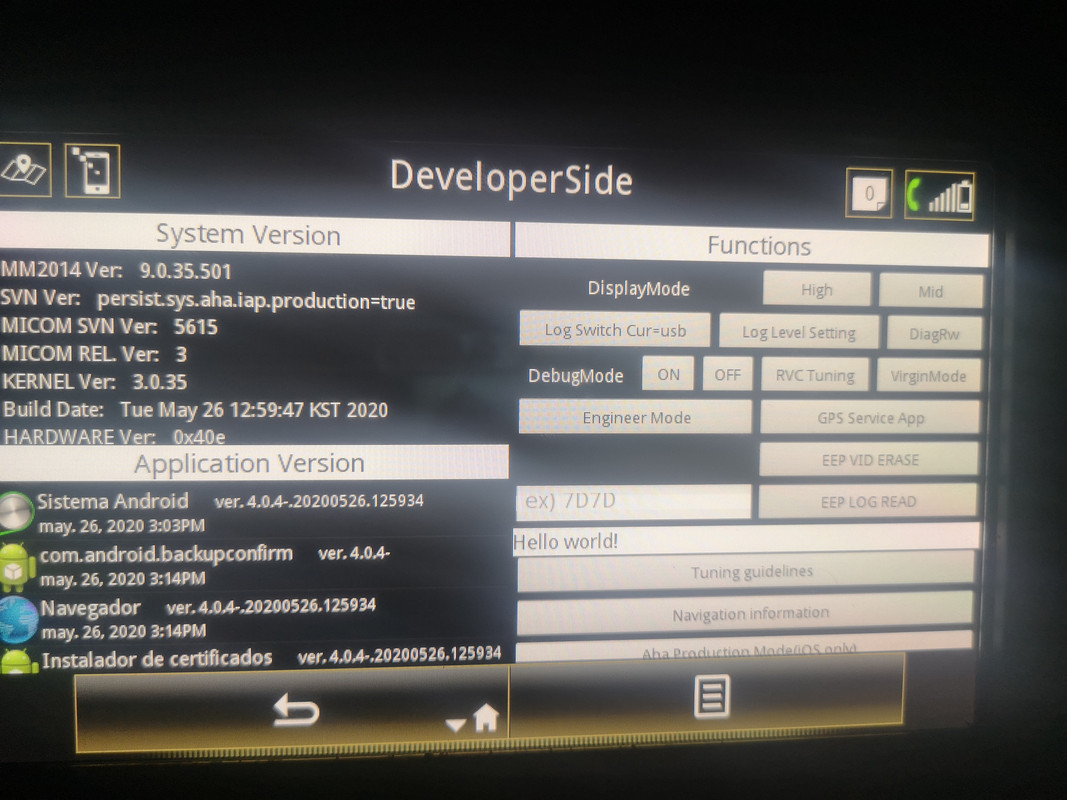This screenshot has width=1067, height=800.
Task: Open the phone signal and battery status icon
Action: 940,196
